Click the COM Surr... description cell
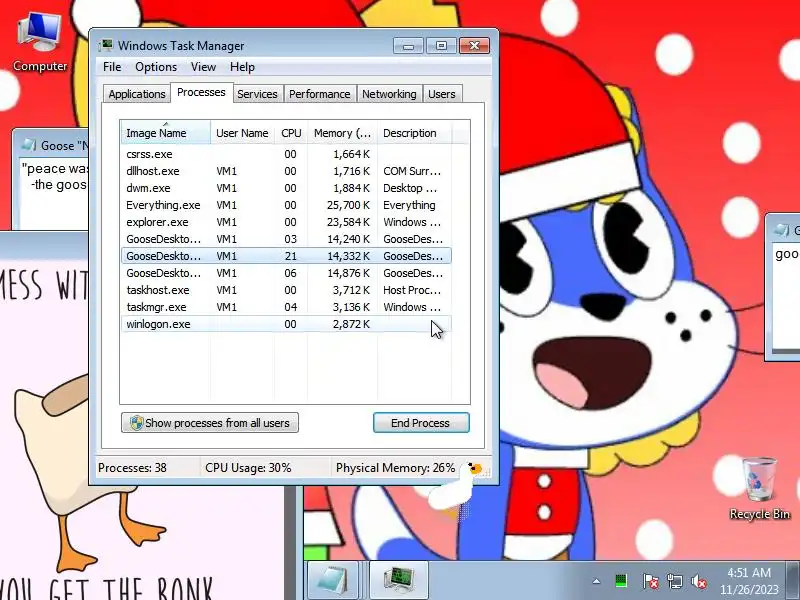Screen dimensions: 800x600 click(x=412, y=171)
